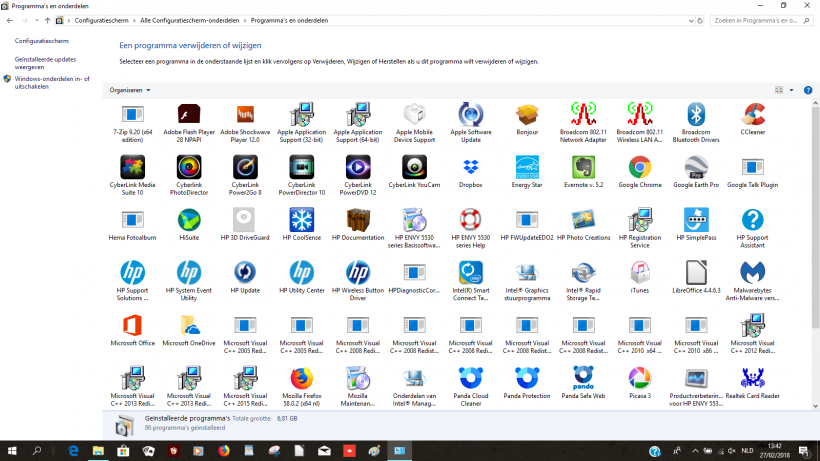820x461 pixels.
Task: Select Google Chrome in the program list
Action: pos(640,167)
